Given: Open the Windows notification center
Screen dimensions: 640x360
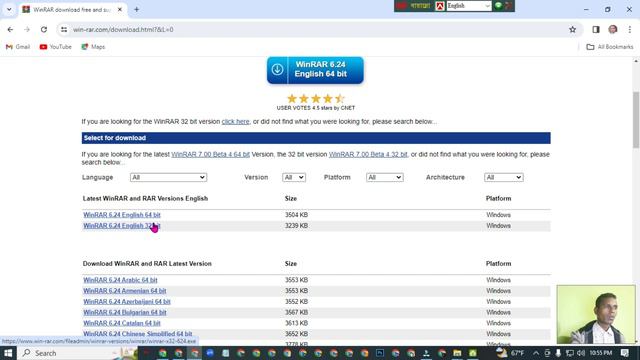Looking at the screenshot, I should point(625,353).
